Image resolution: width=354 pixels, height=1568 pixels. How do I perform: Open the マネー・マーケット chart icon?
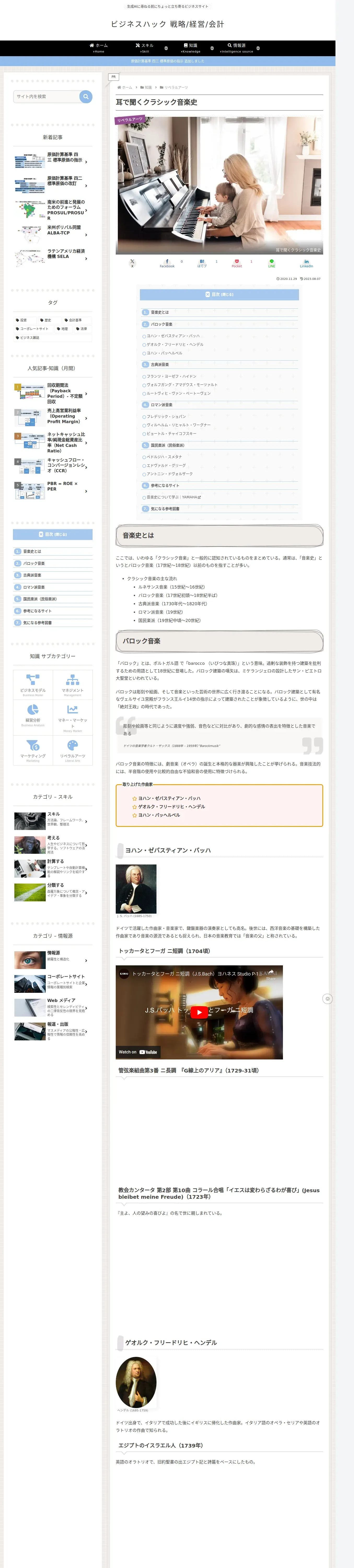pos(72,709)
